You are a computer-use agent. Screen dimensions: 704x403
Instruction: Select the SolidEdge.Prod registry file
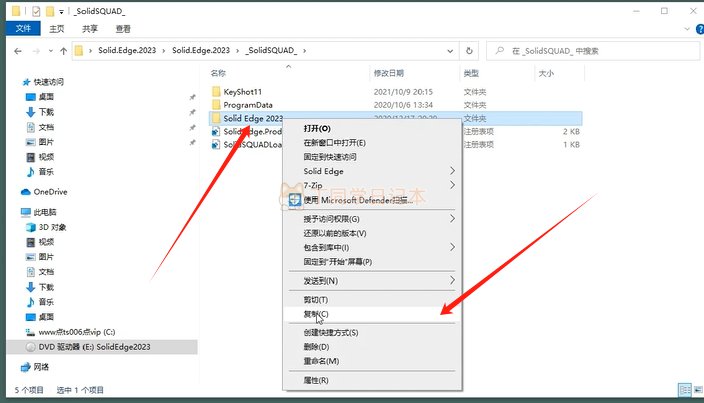click(x=252, y=131)
